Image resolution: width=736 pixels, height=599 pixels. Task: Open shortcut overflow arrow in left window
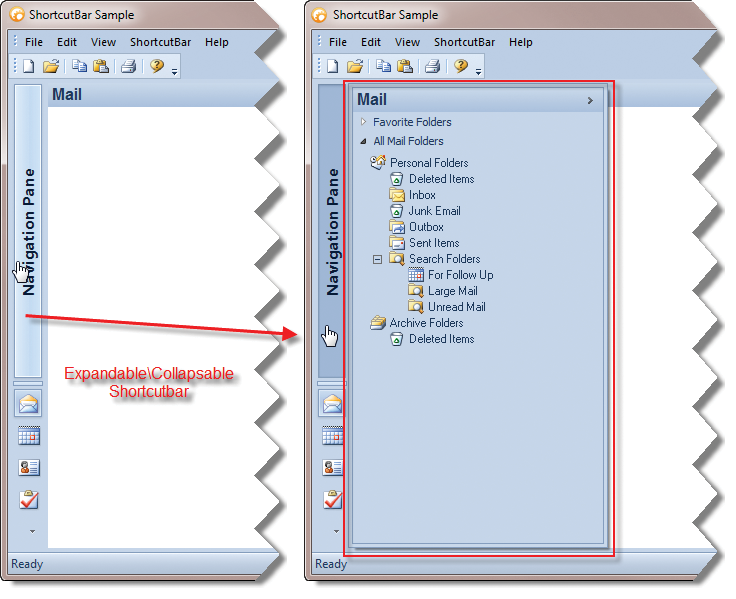click(32, 531)
